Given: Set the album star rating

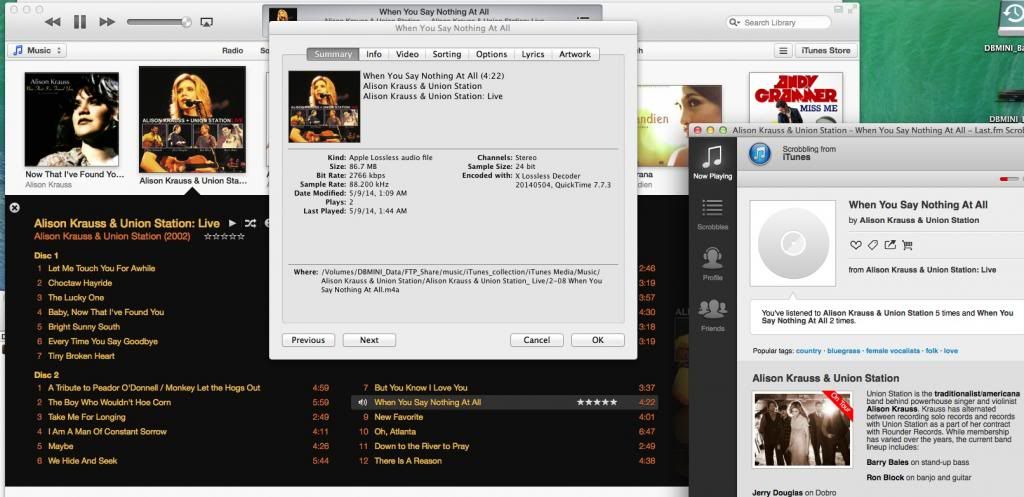Looking at the screenshot, I should click(224, 236).
